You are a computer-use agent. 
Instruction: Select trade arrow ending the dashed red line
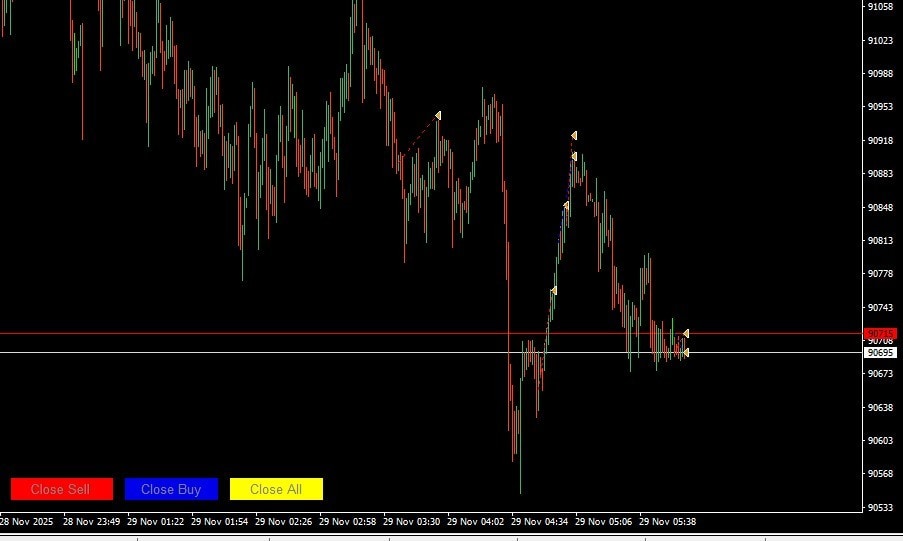[x=438, y=116]
